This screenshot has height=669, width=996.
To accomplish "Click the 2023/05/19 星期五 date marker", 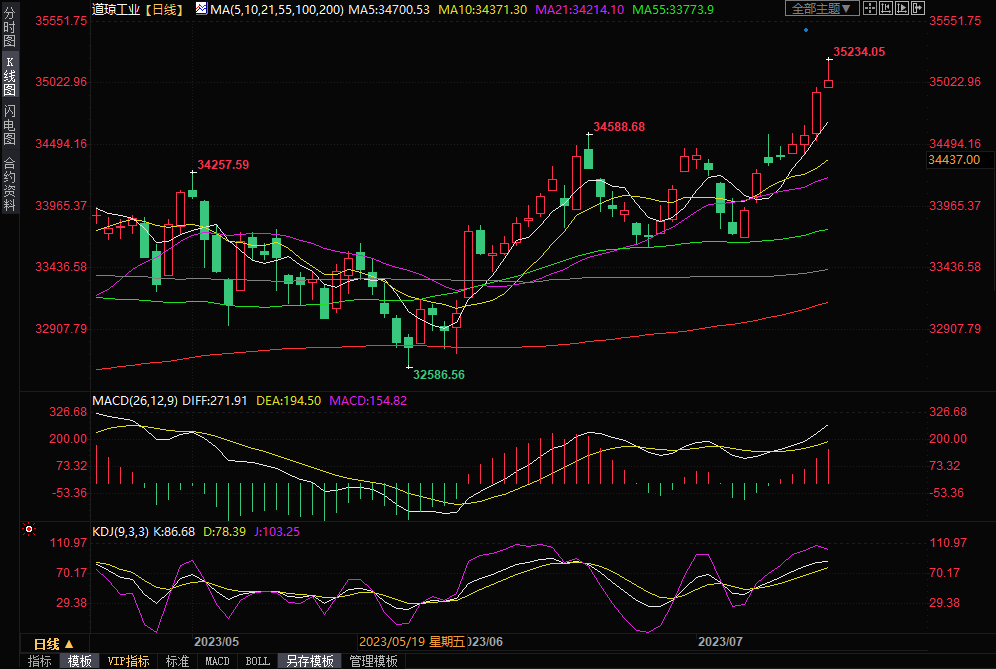I will [x=413, y=641].
